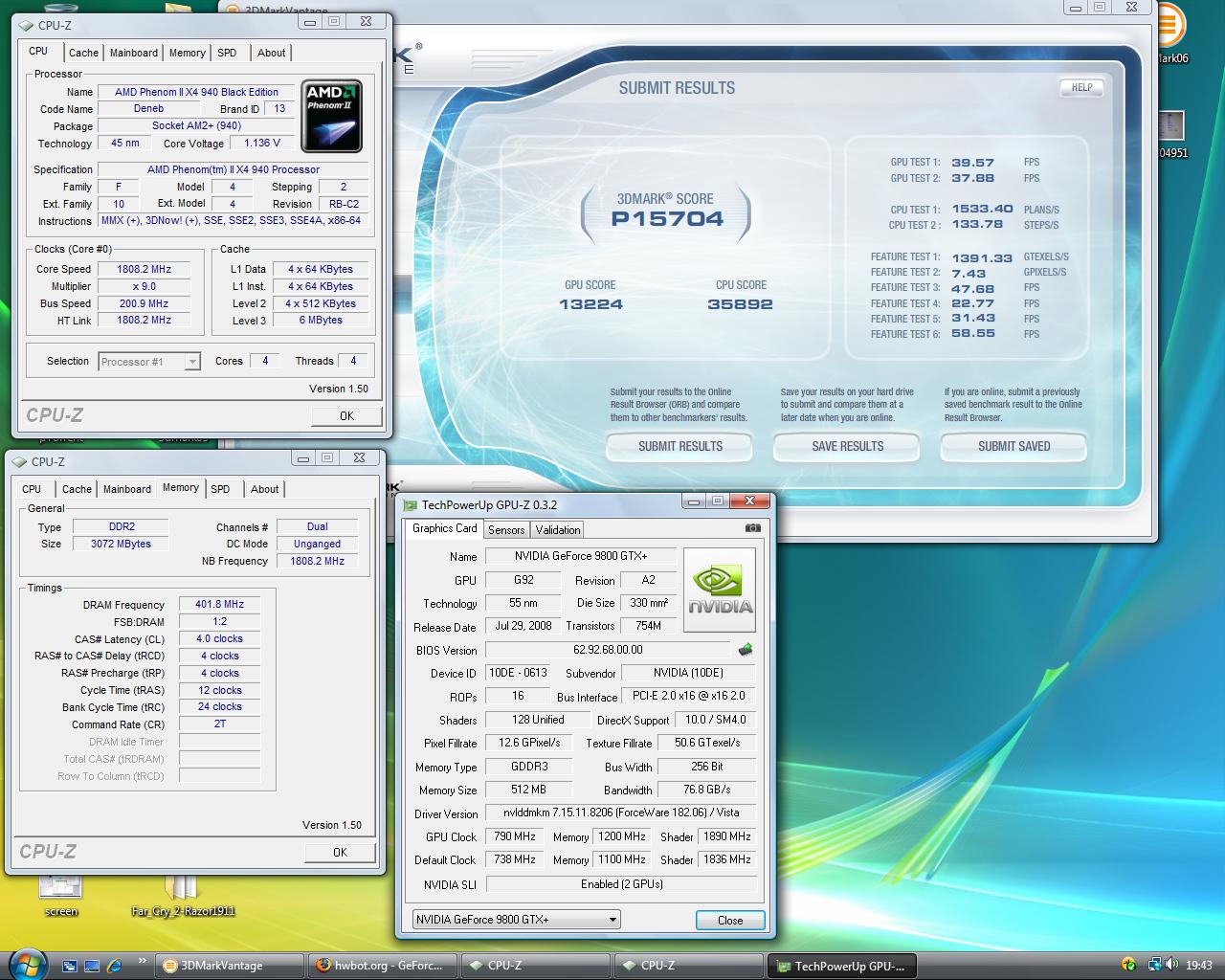Screen dimensions: 1225x980
Task: Open the Far_Cry_2-Razor1911 desktop folder
Action: click(x=182, y=896)
